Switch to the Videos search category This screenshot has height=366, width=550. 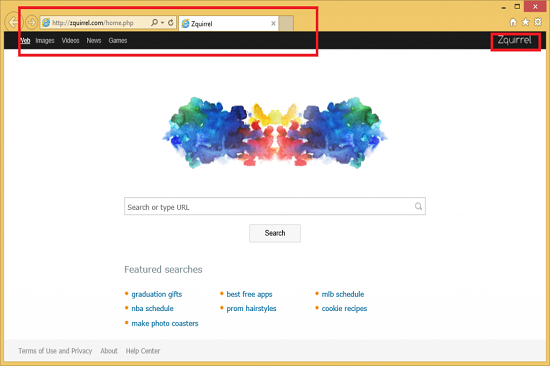71,40
